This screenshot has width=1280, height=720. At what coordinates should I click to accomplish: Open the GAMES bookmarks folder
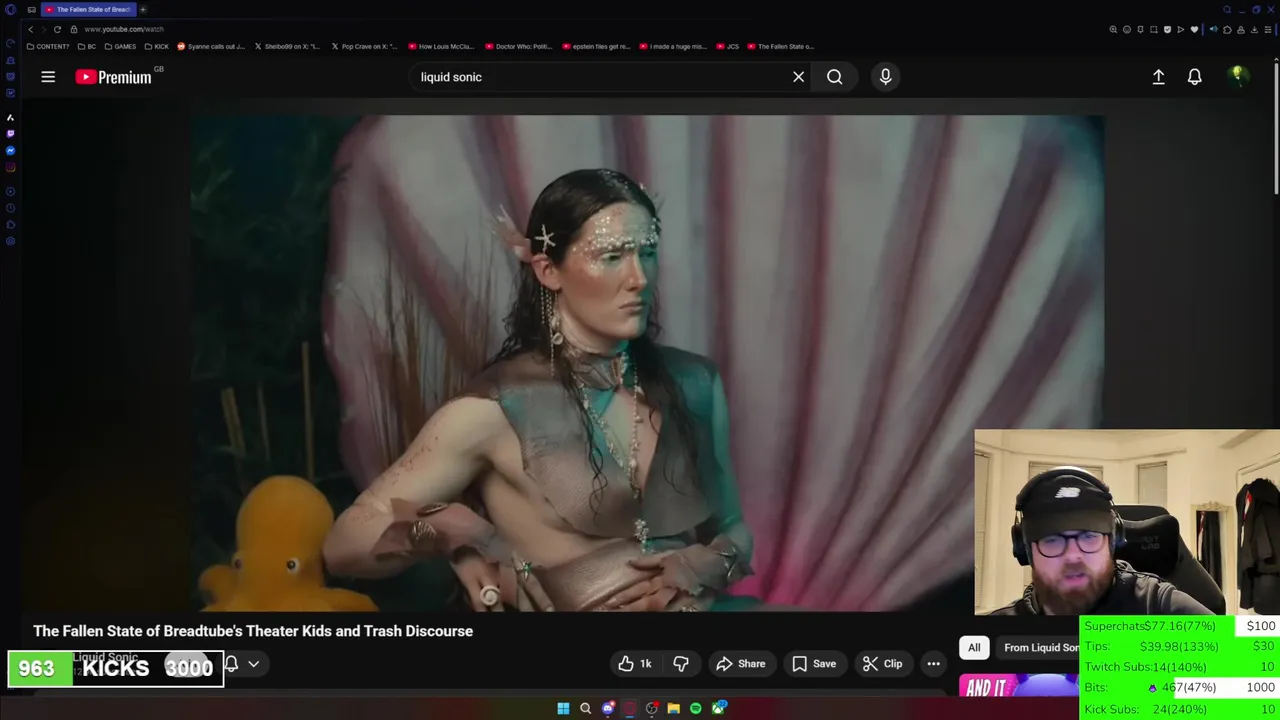coord(120,46)
